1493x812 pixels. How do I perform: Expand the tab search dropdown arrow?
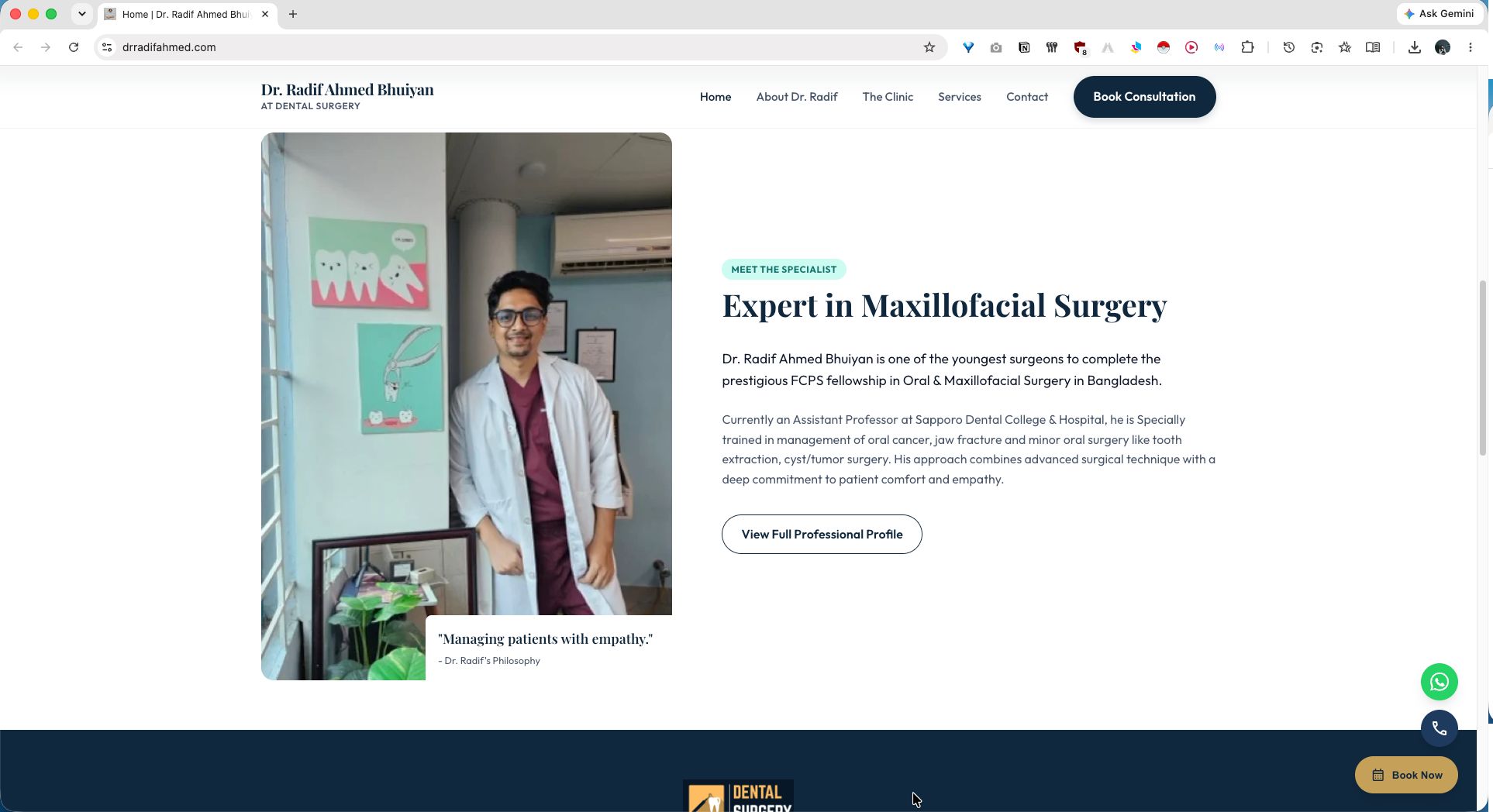point(81,14)
